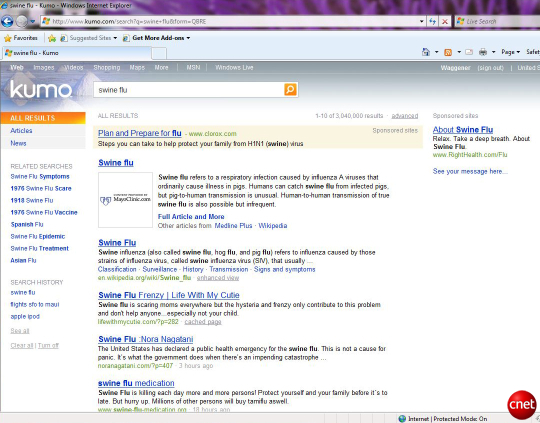
Task: Click the Windows Live link
Action: (x=234, y=68)
